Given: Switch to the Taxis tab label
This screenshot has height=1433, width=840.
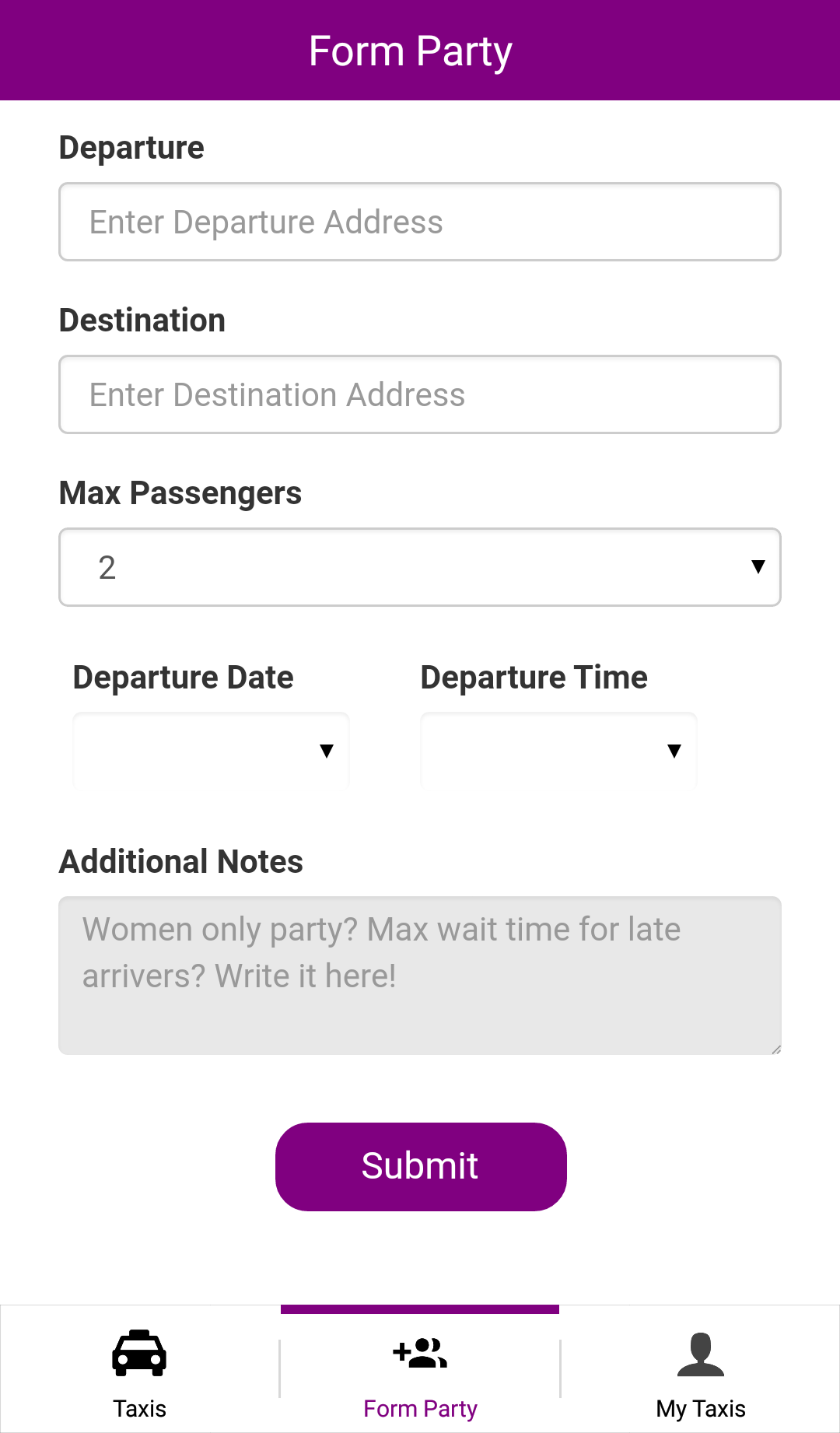Looking at the screenshot, I should click(x=140, y=1409).
